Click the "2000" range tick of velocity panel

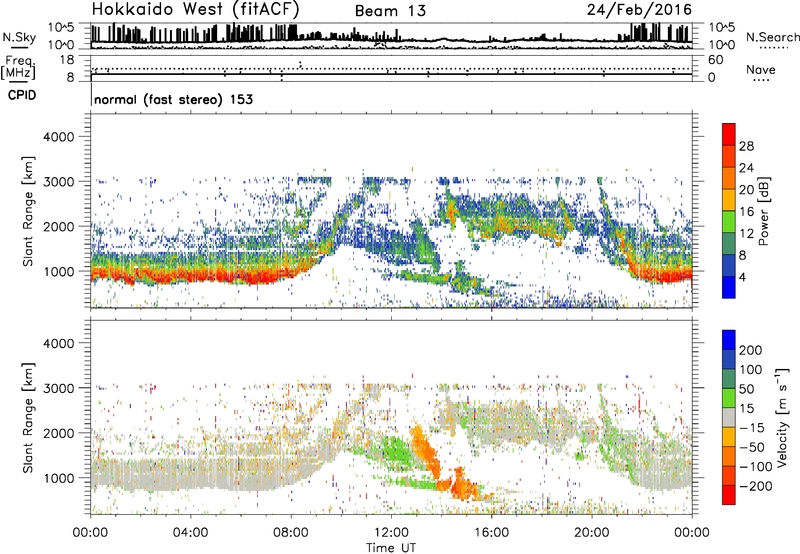coord(59,433)
